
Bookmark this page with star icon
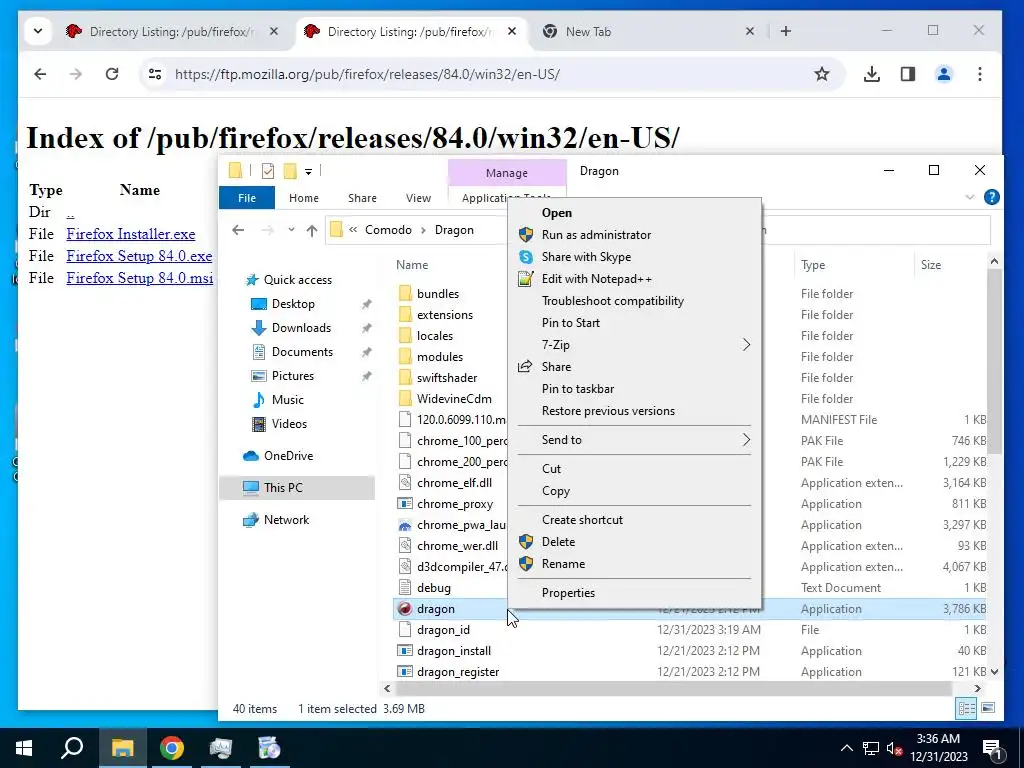pyautogui.click(x=822, y=74)
